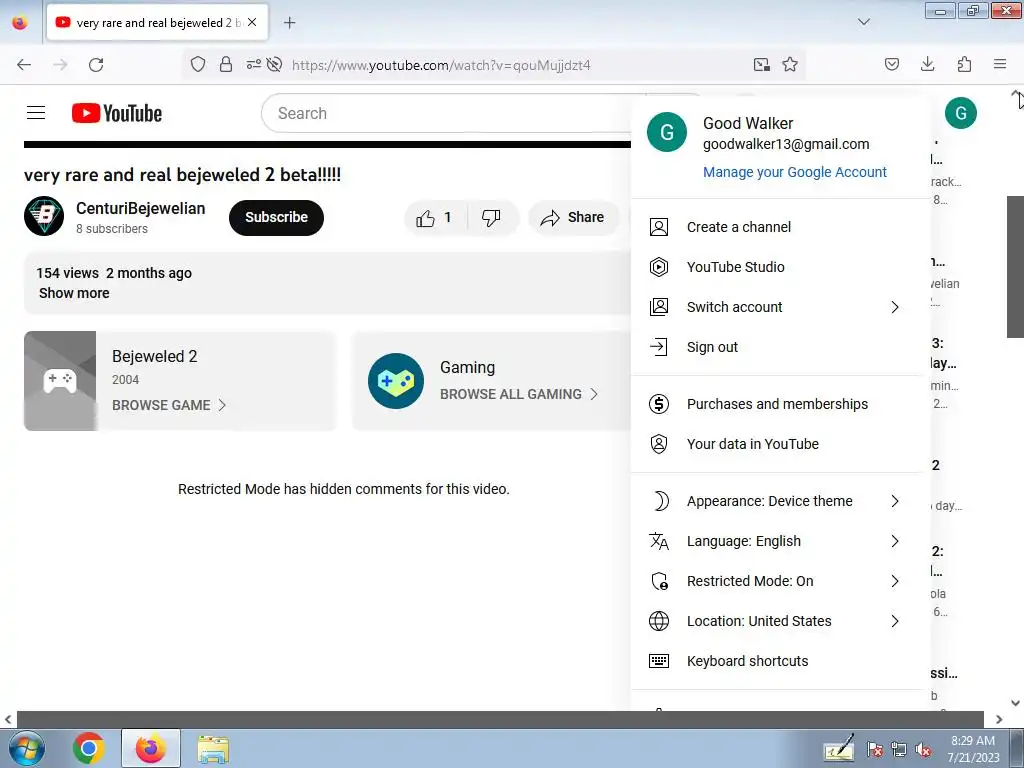Go to the YouTube home logo
1024x768 pixels.
click(x=117, y=113)
